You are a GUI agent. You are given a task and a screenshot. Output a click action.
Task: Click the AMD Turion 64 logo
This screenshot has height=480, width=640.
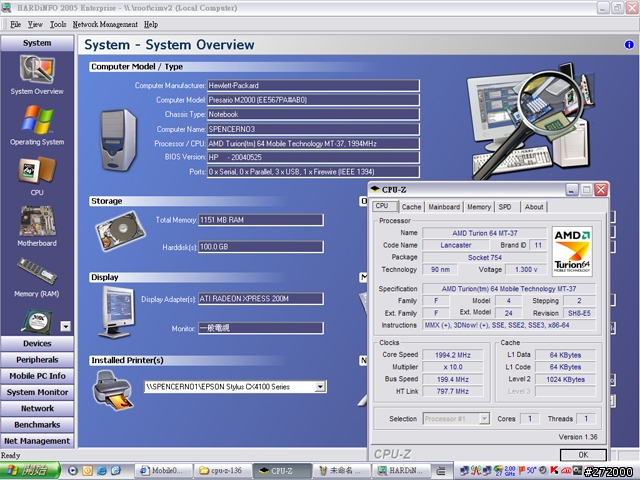(574, 251)
